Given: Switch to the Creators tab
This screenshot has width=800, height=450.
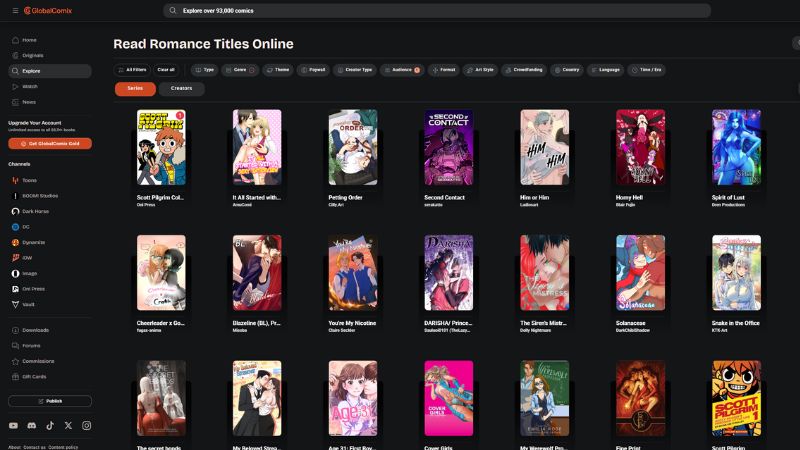Looking at the screenshot, I should (182, 89).
